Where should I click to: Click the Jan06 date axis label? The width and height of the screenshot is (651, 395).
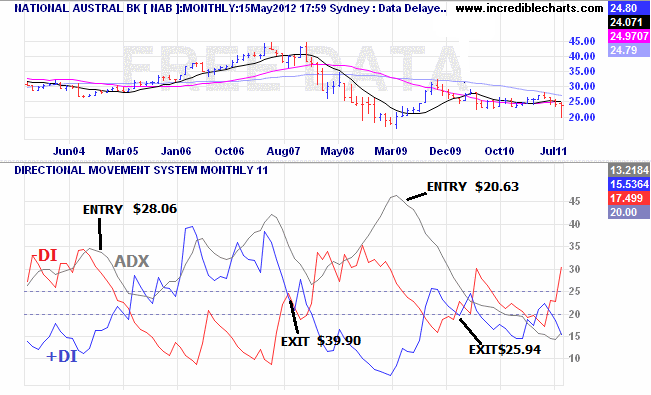click(x=176, y=151)
